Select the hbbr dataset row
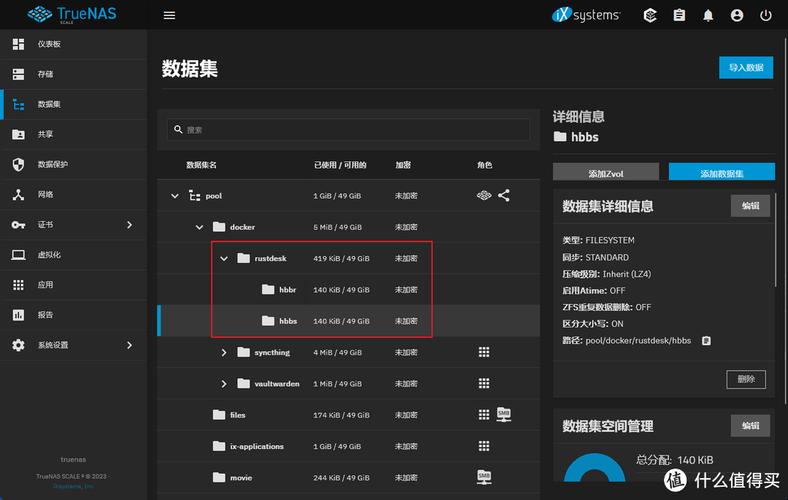Viewport: 788px width, 500px height. [x=349, y=289]
